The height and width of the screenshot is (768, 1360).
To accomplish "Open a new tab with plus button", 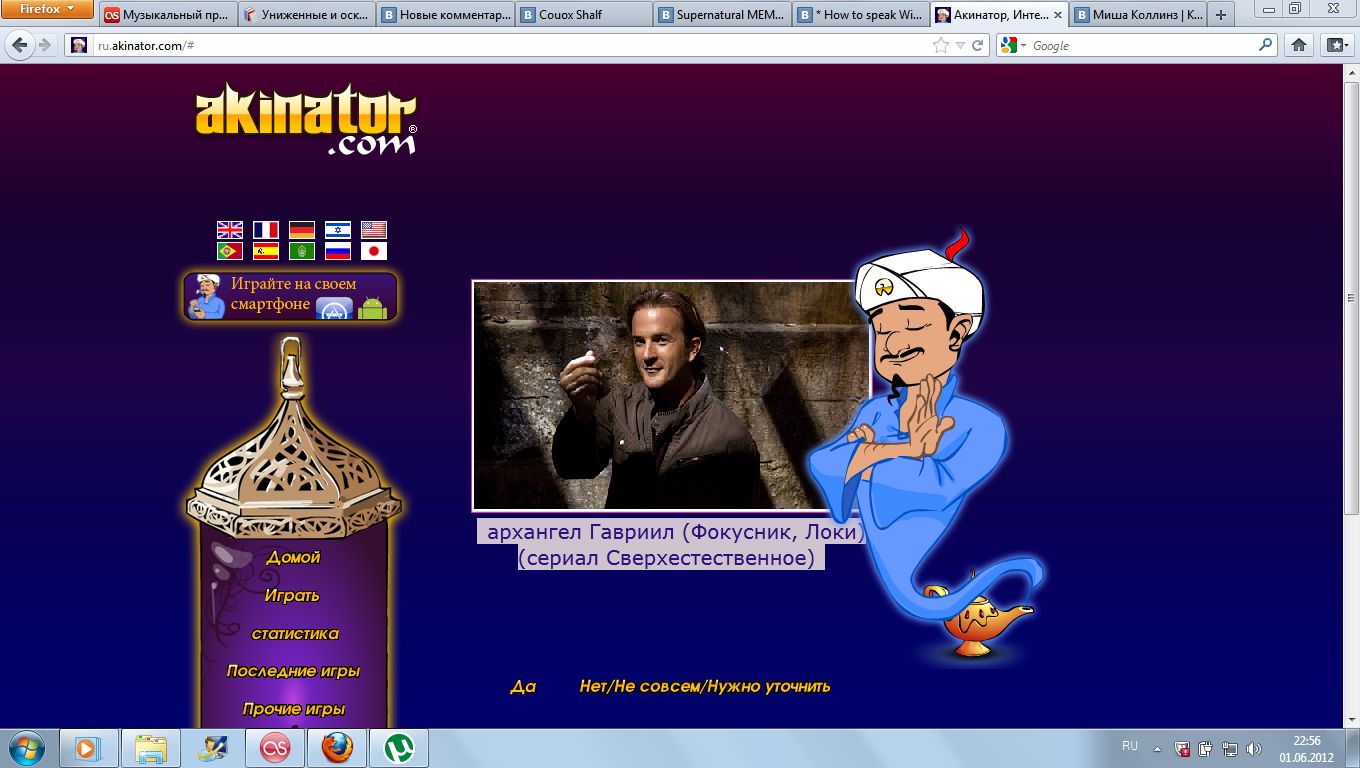I will [1220, 15].
